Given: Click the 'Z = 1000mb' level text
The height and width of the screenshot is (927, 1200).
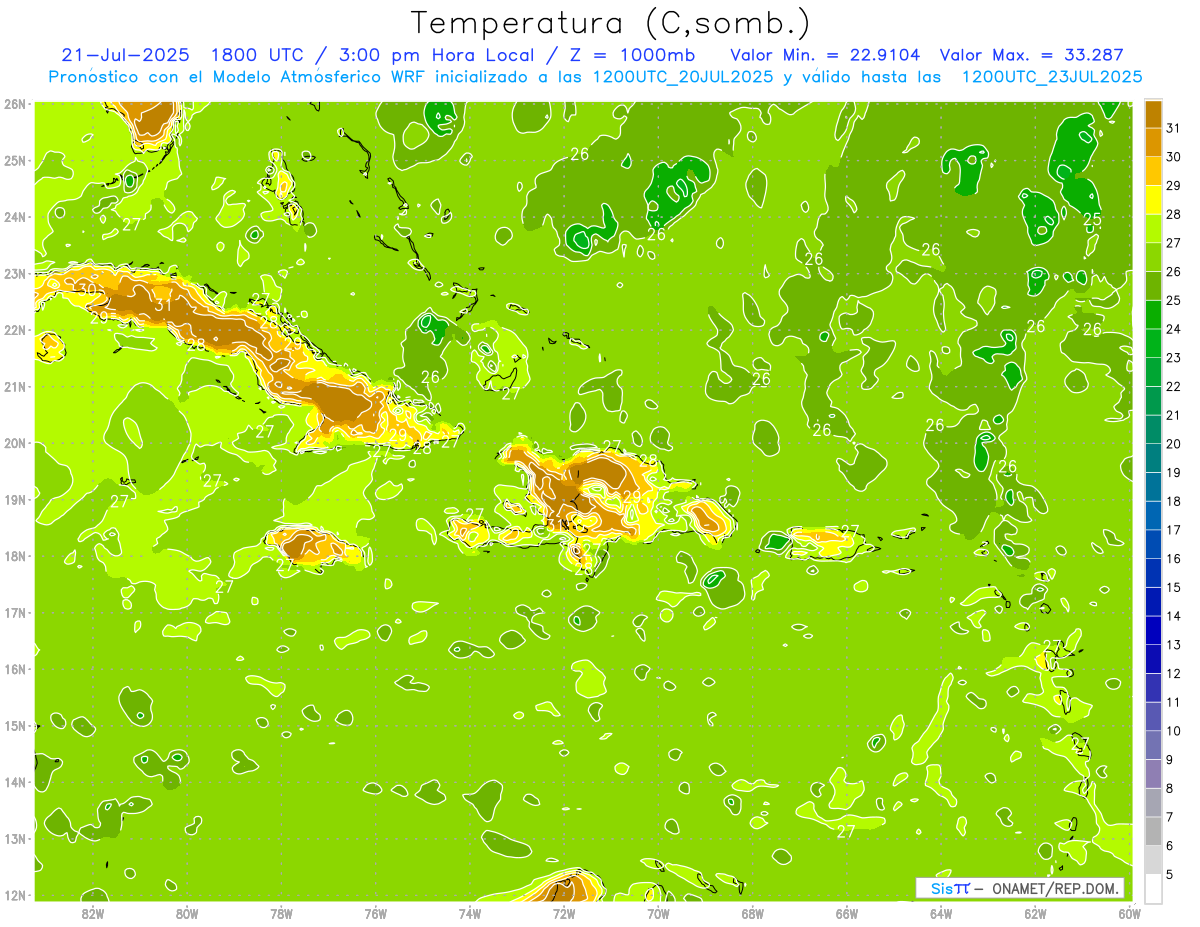Looking at the screenshot, I should (630, 55).
